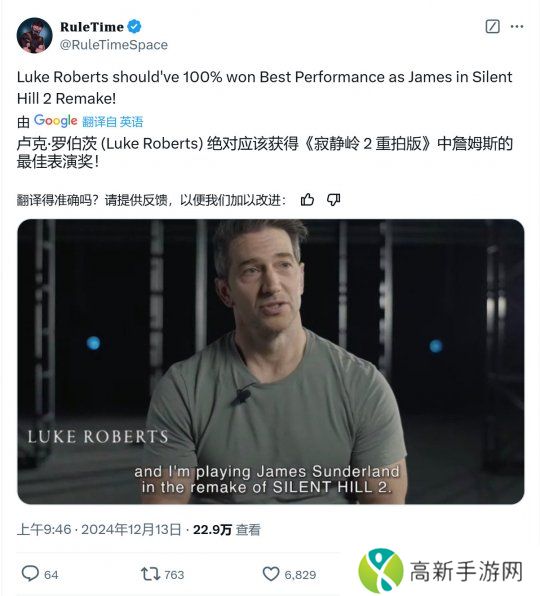This screenshot has width=540, height=596.
Task: Click the 763 reposts count
Action: click(x=174, y=574)
